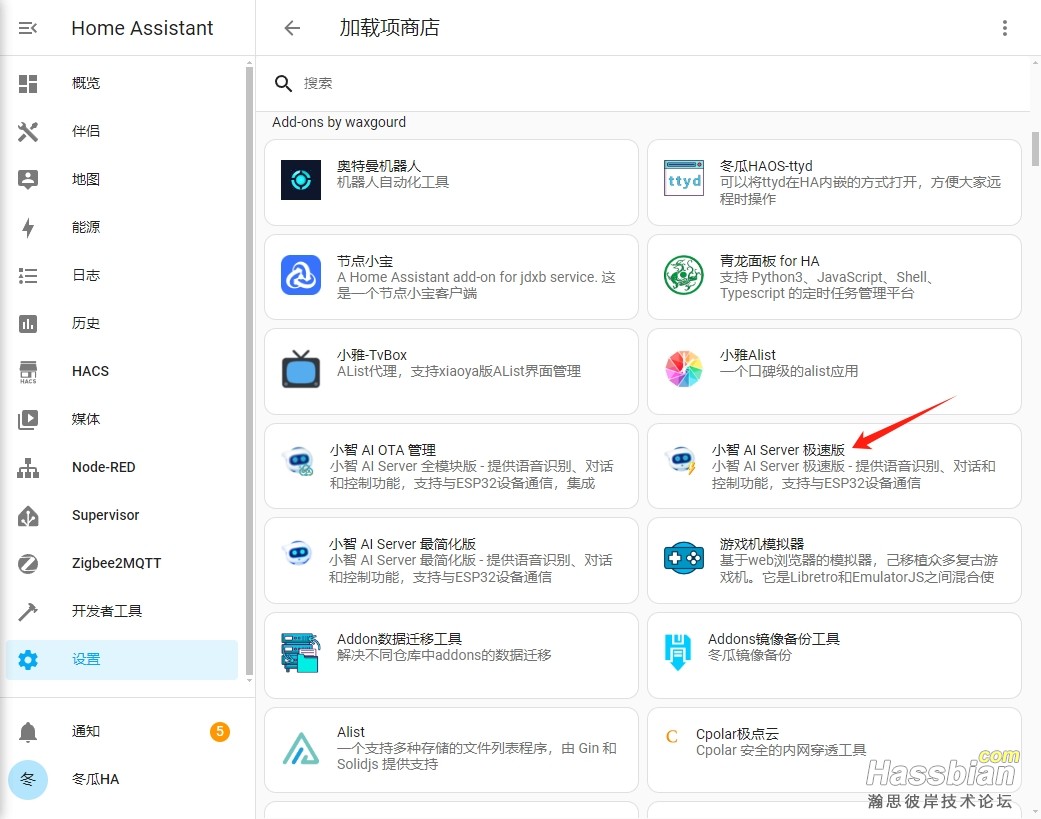This screenshot has height=819, width=1041.
Task: Click the 小雅Alist colorful icon
Action: (684, 369)
